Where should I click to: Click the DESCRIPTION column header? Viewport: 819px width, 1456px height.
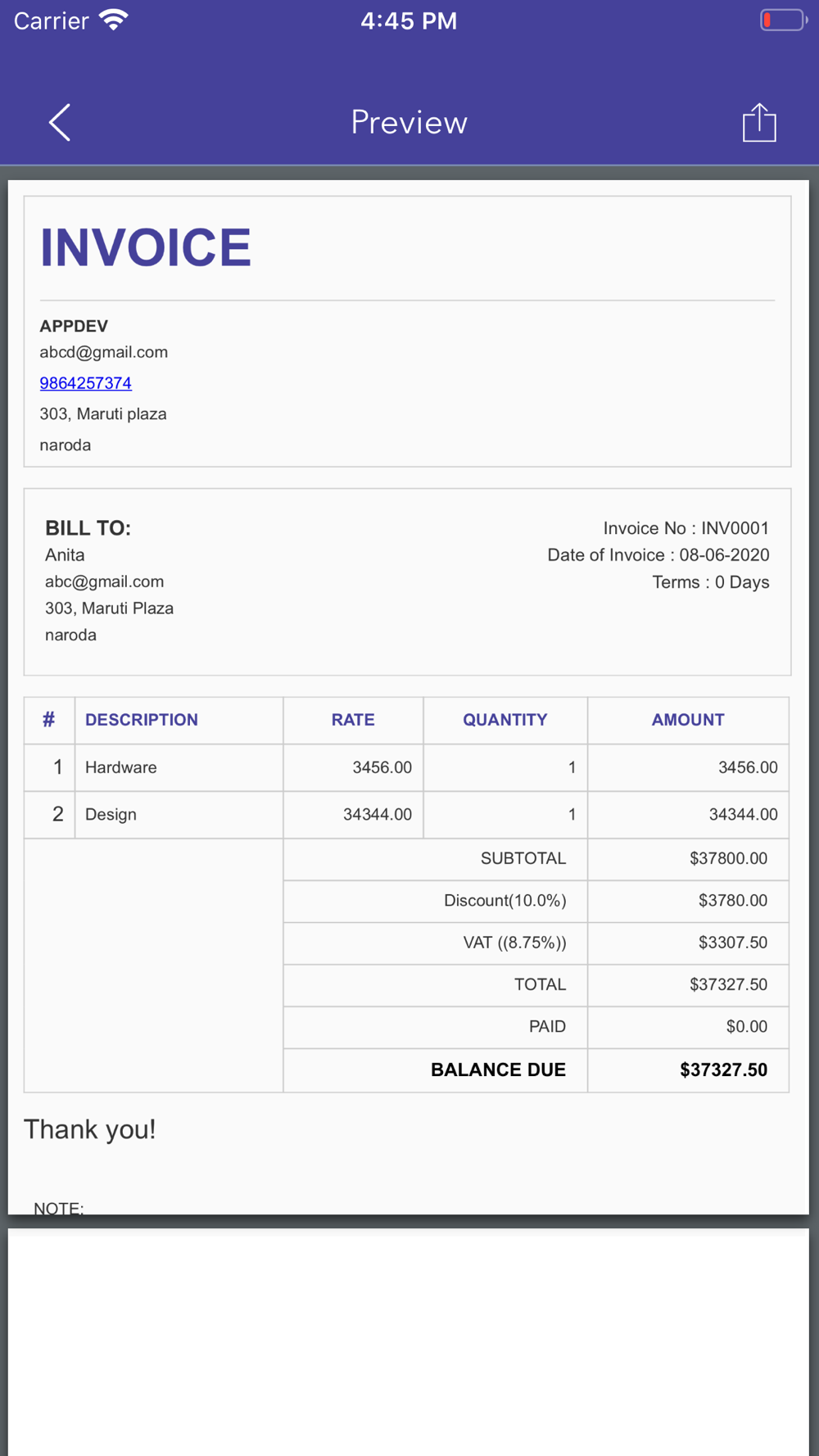click(x=142, y=720)
